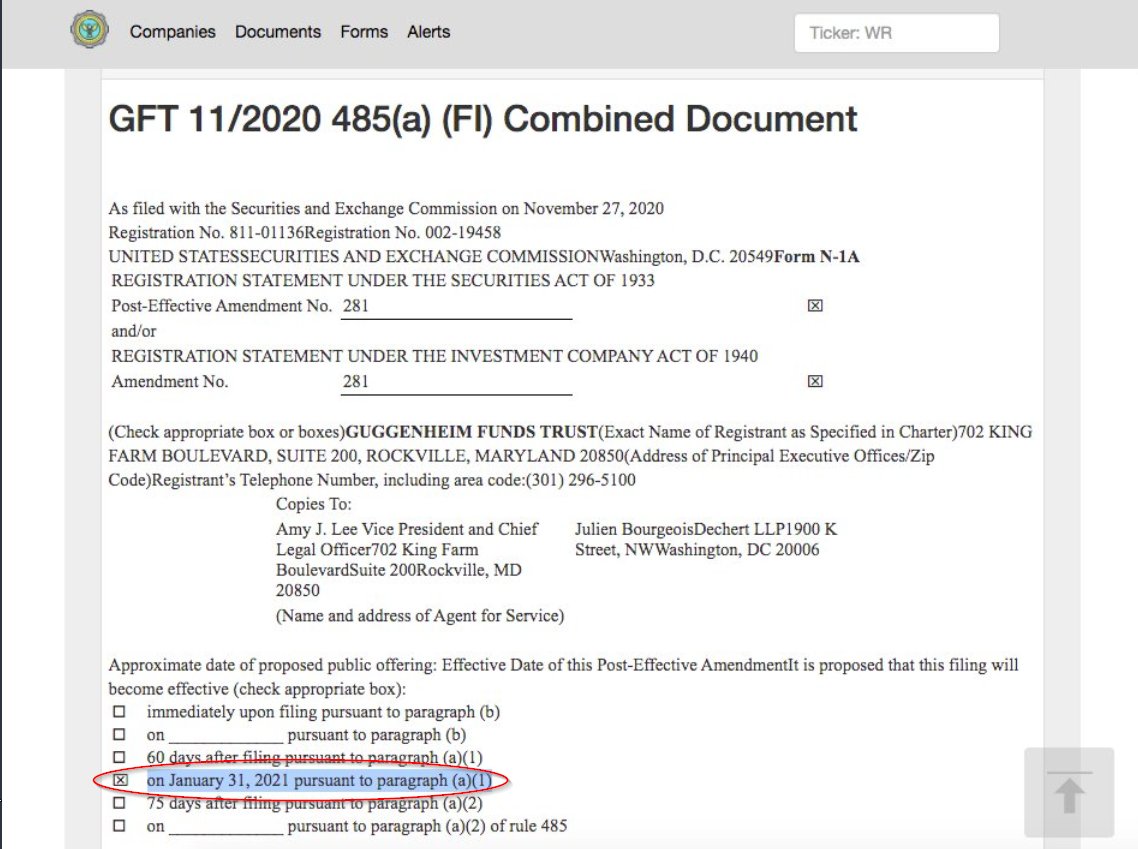Click the 'GFT 11/2020 485(a) (FI) Combined Document' heading
This screenshot has height=849, width=1138.
tap(483, 119)
